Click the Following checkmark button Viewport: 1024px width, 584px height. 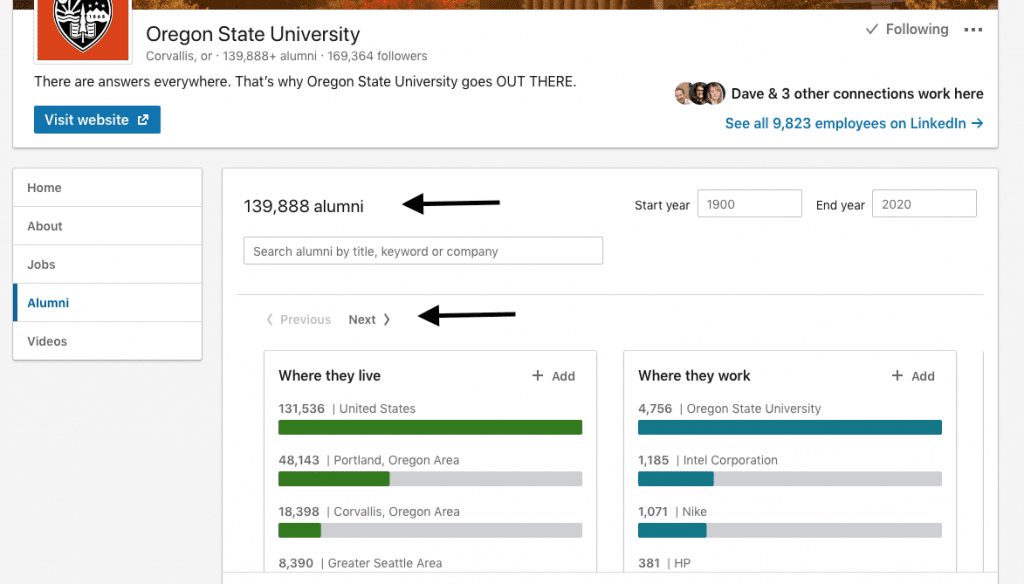pyautogui.click(x=906, y=29)
